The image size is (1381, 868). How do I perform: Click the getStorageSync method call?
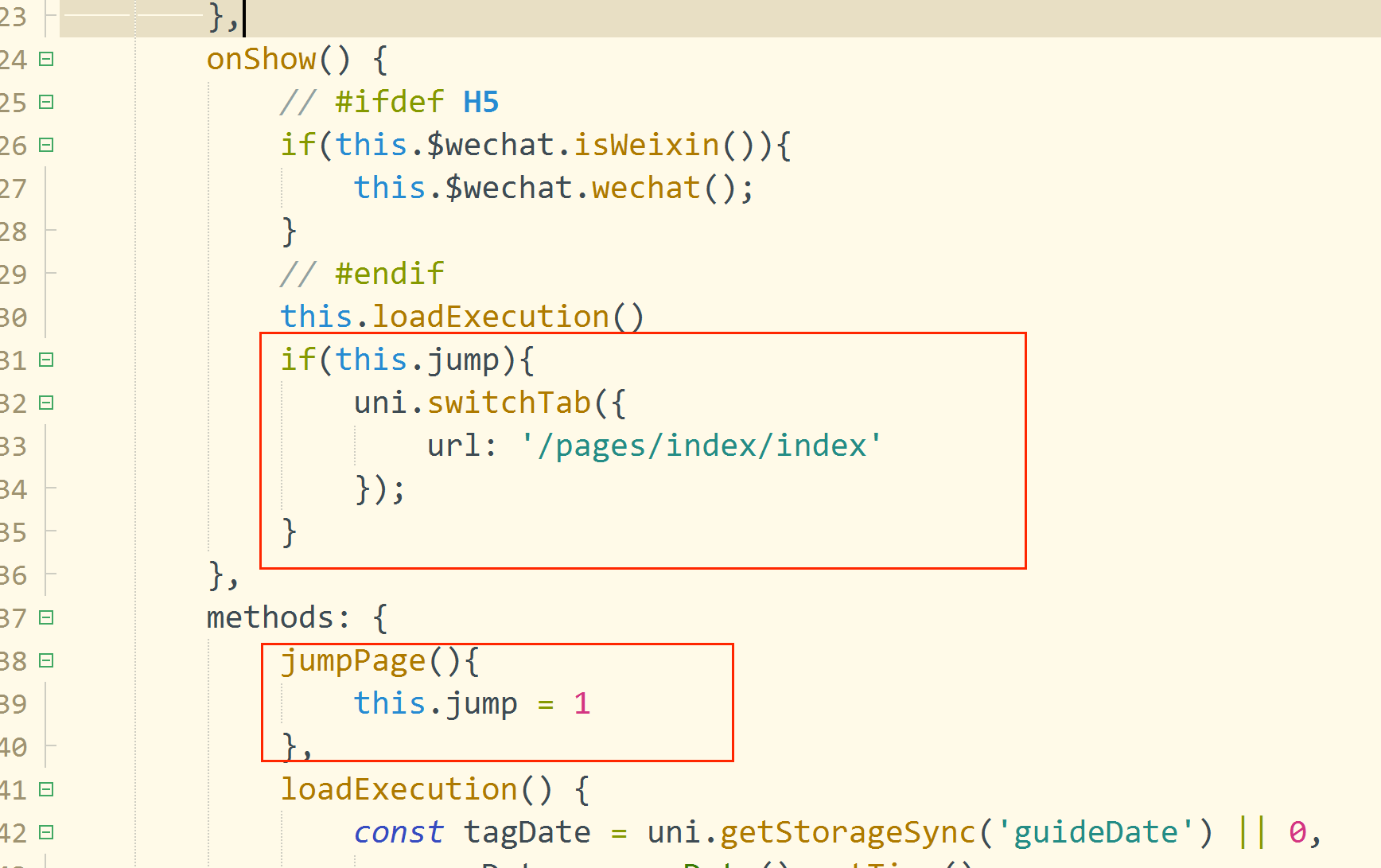[848, 833]
